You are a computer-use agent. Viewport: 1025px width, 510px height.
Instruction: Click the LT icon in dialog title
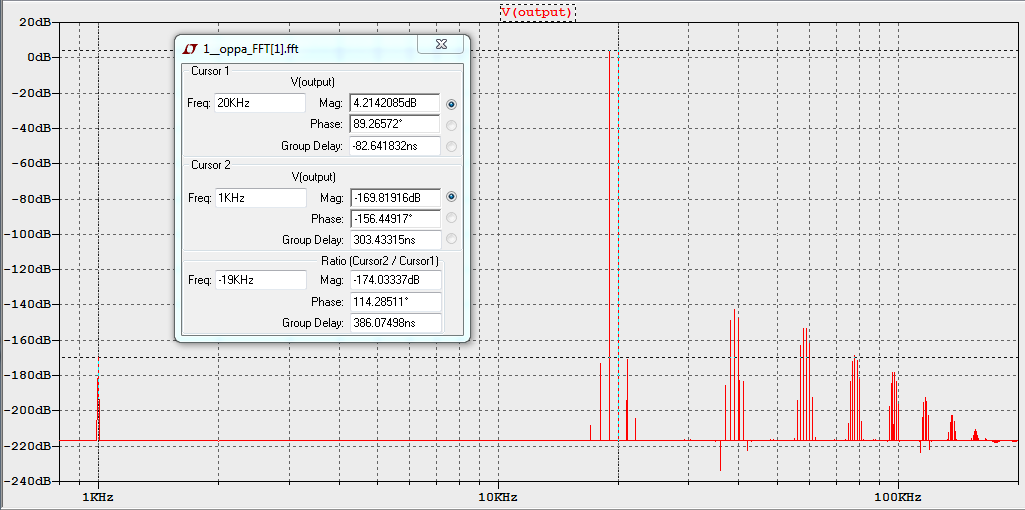(x=190, y=49)
